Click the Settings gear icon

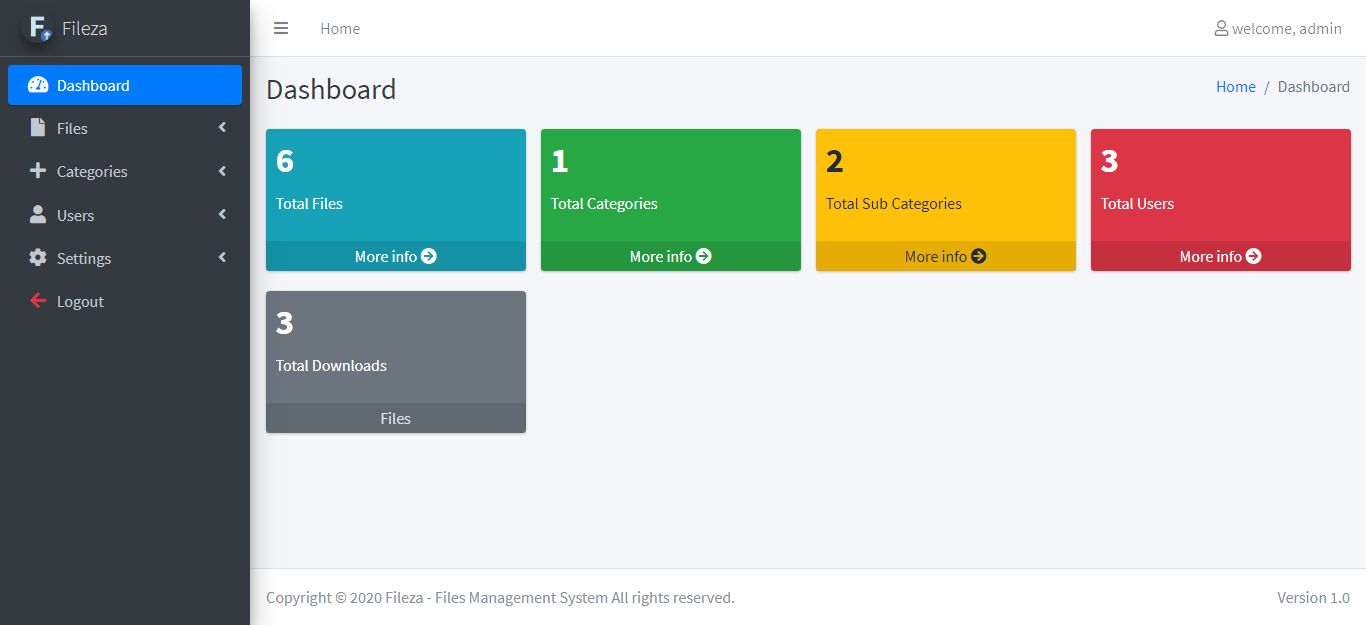click(x=38, y=258)
